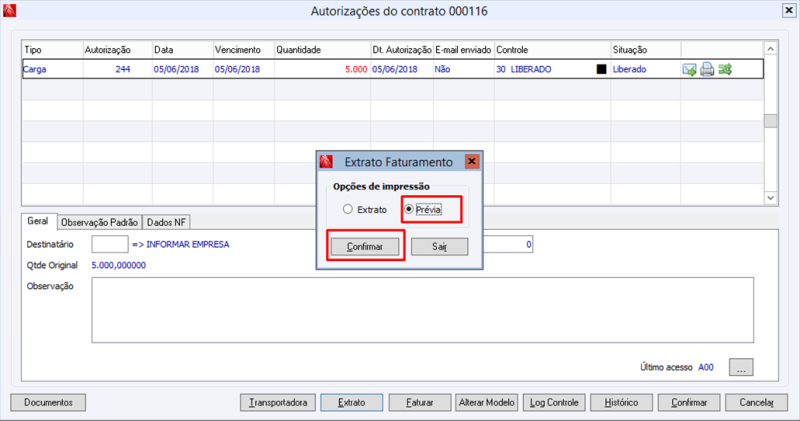The height and width of the screenshot is (421, 800).
Task: Click the ellipsis button beside Último acesso
Action: [741, 367]
